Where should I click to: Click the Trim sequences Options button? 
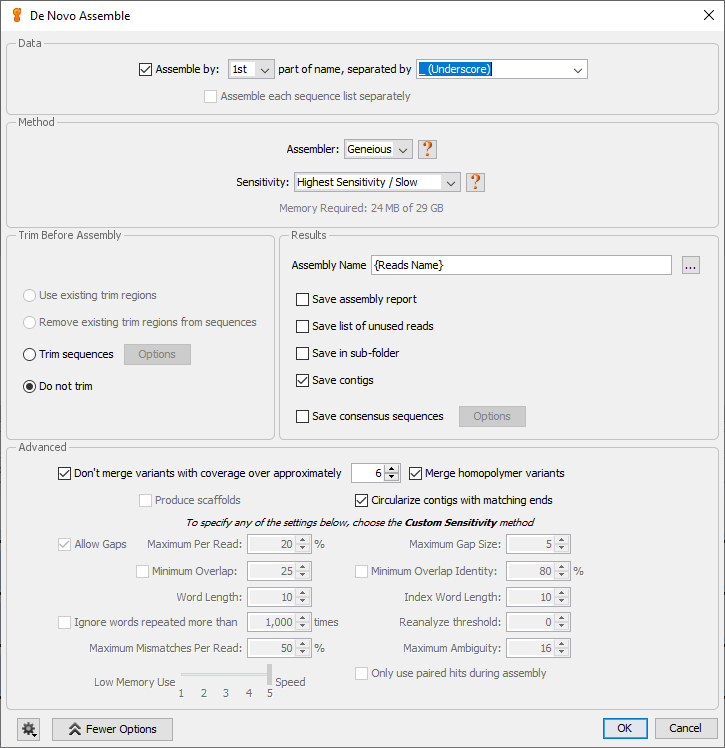[x=157, y=354]
